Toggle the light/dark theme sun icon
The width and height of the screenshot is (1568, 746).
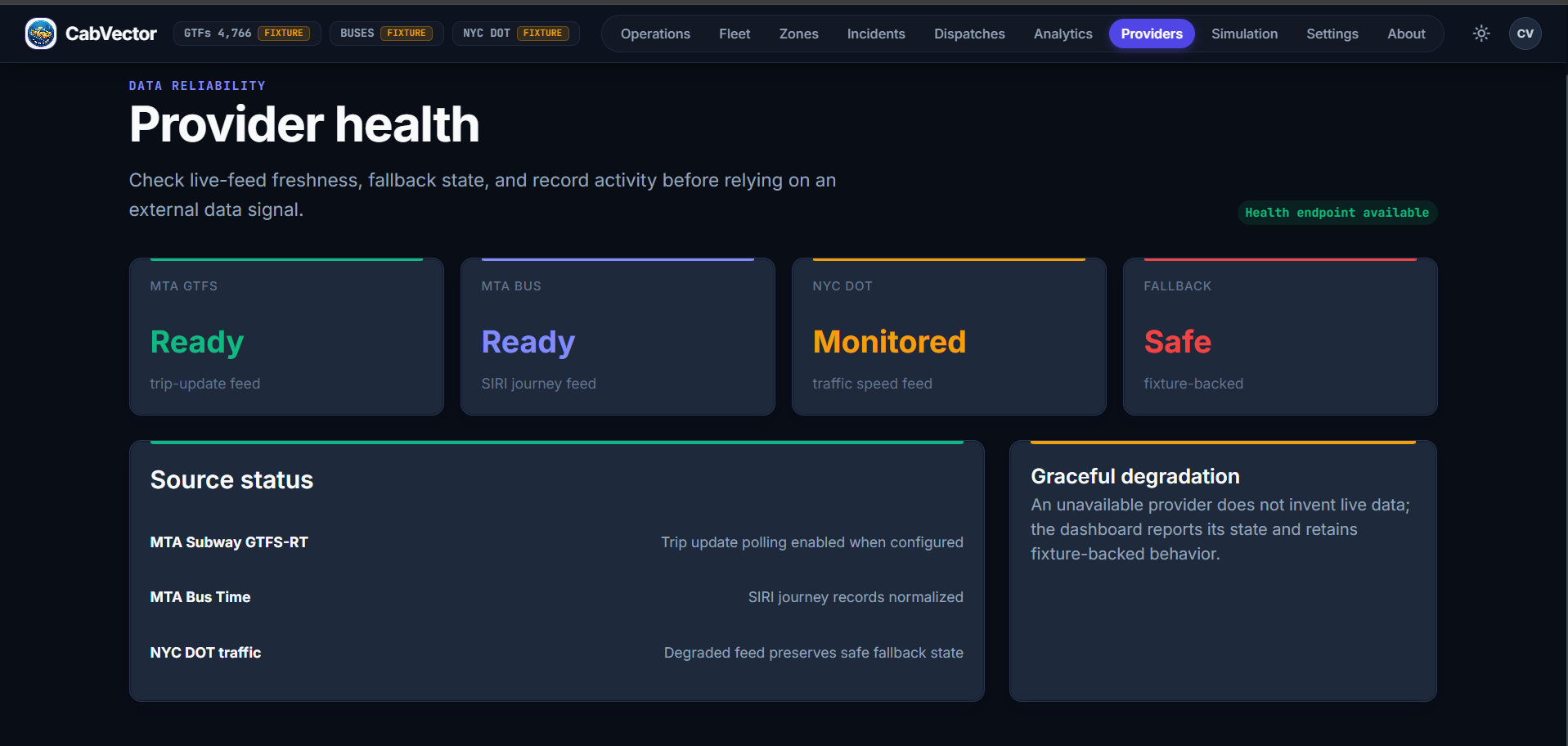coord(1481,34)
